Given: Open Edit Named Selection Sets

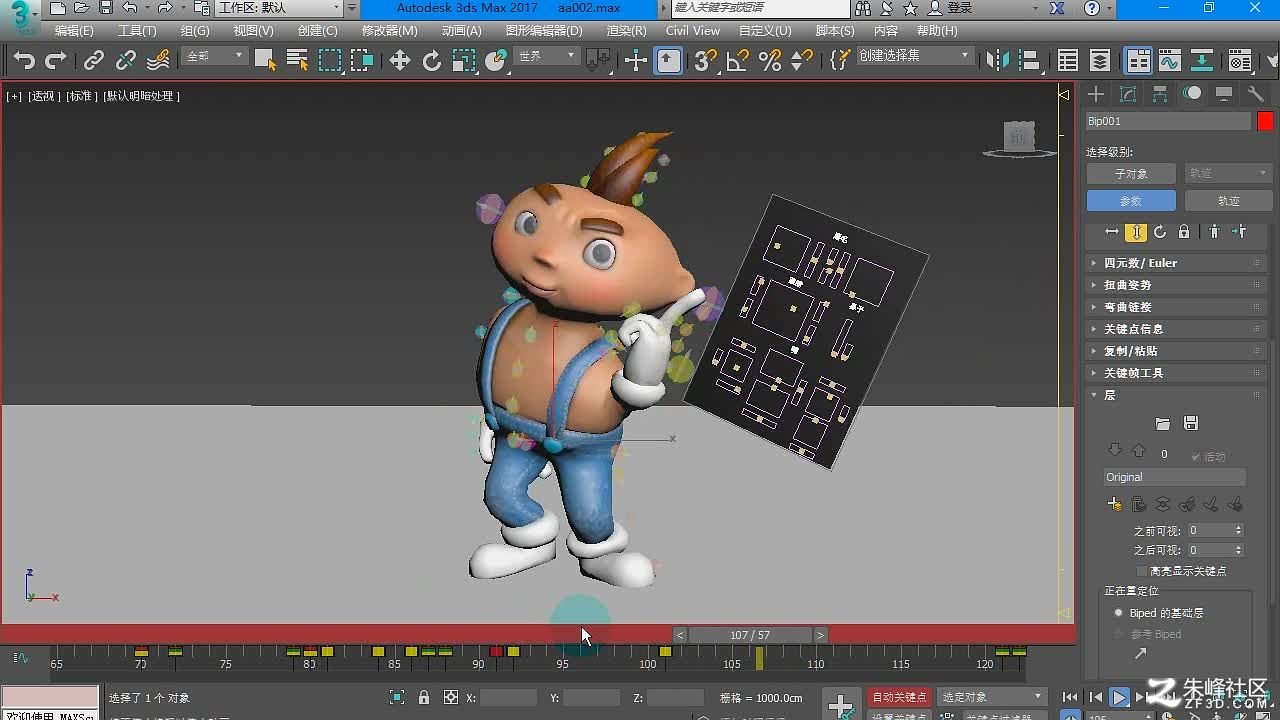Looking at the screenshot, I should (840, 61).
